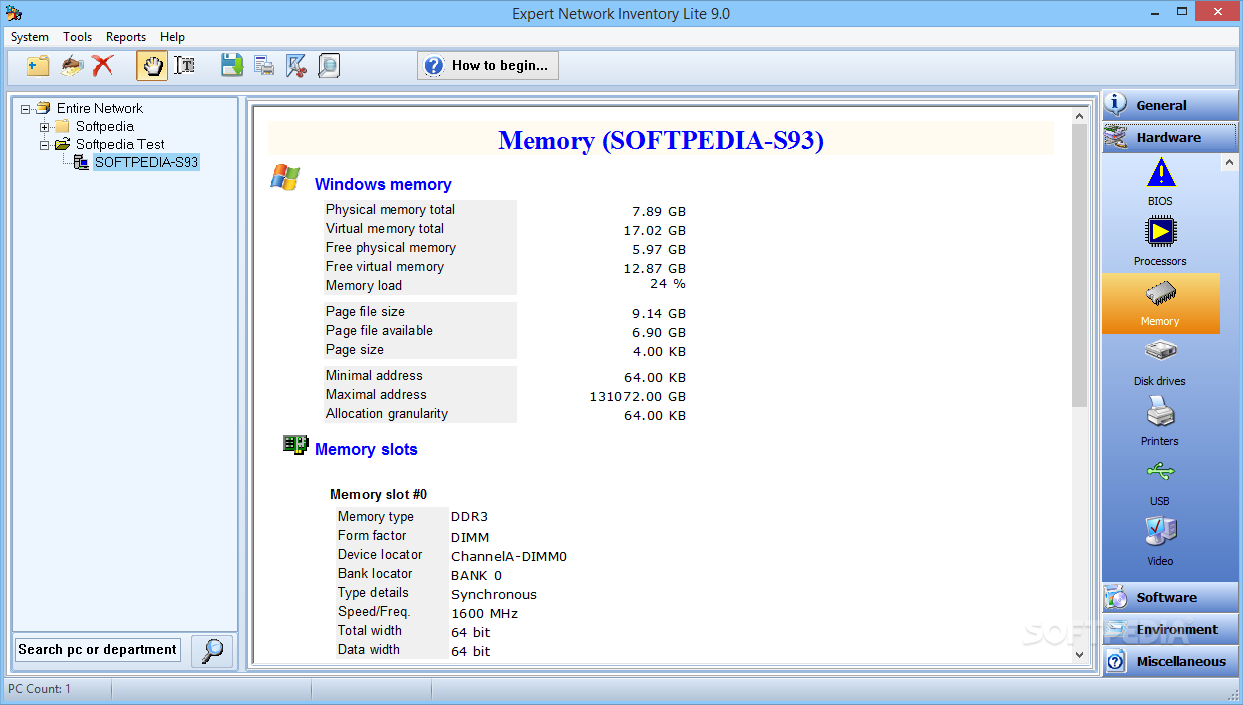Open the Disk drives section
The width and height of the screenshot is (1243, 705).
point(1160,362)
